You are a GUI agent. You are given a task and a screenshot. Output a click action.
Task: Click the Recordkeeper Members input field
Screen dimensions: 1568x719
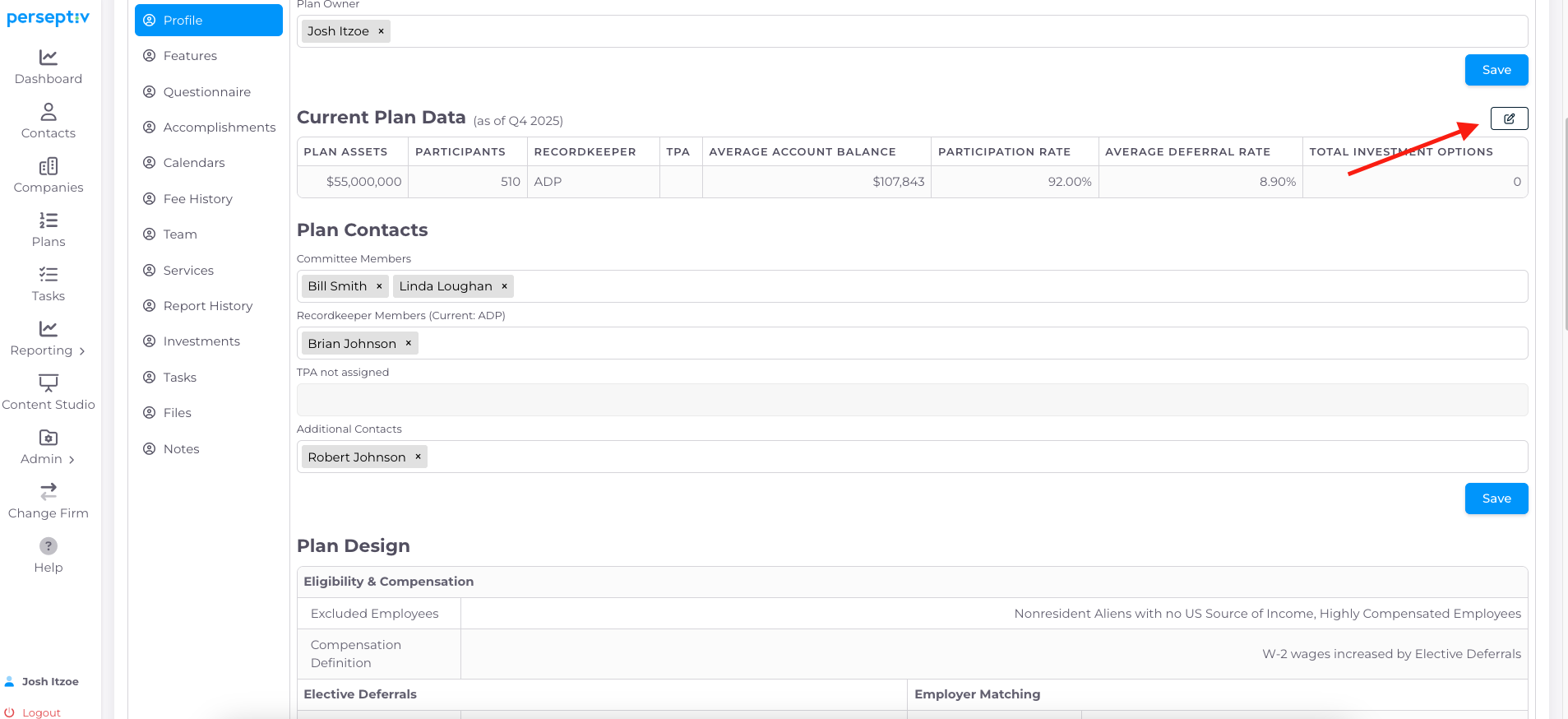click(x=912, y=343)
